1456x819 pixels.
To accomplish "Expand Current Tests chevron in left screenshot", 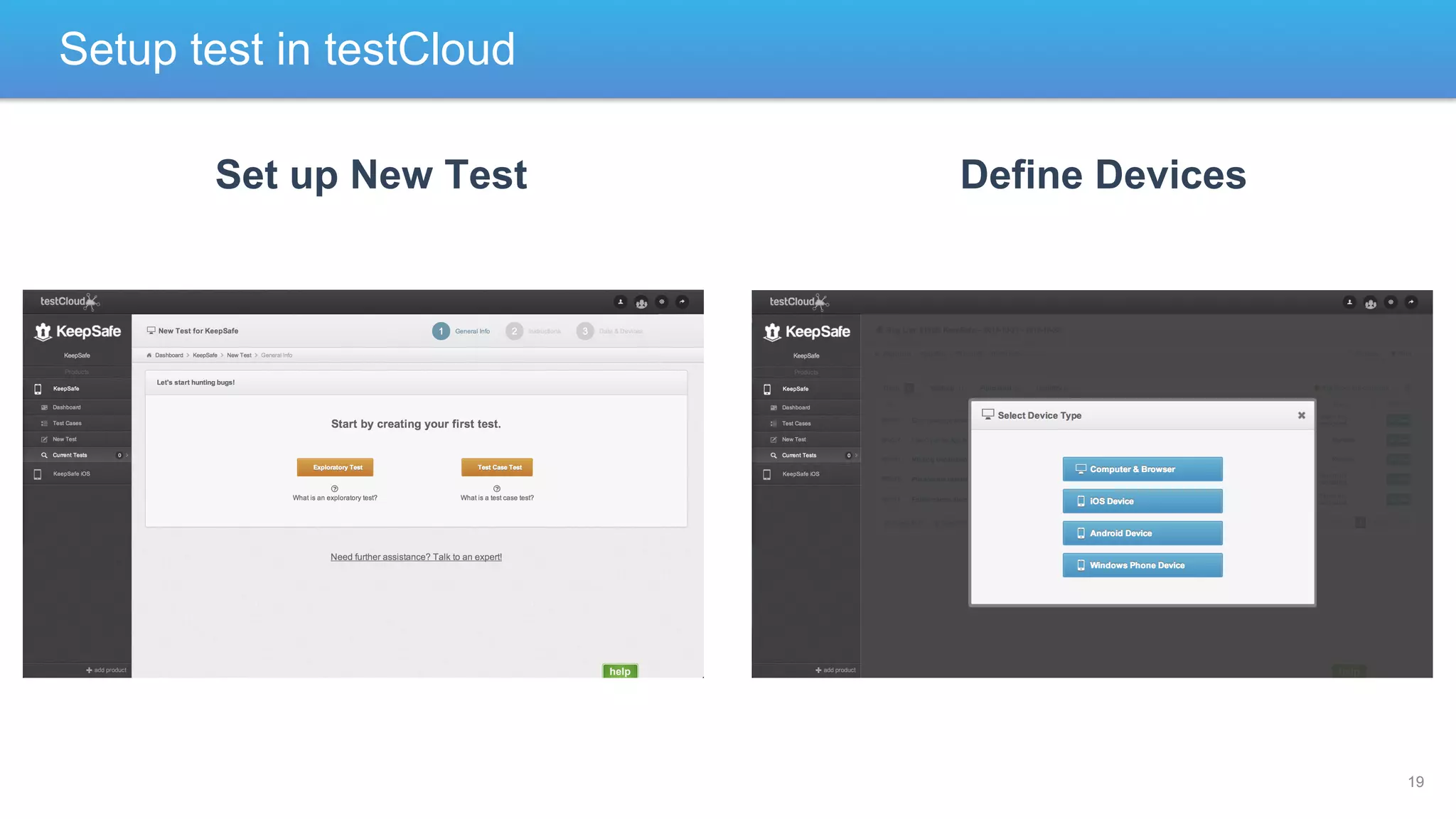I will pyautogui.click(x=127, y=455).
